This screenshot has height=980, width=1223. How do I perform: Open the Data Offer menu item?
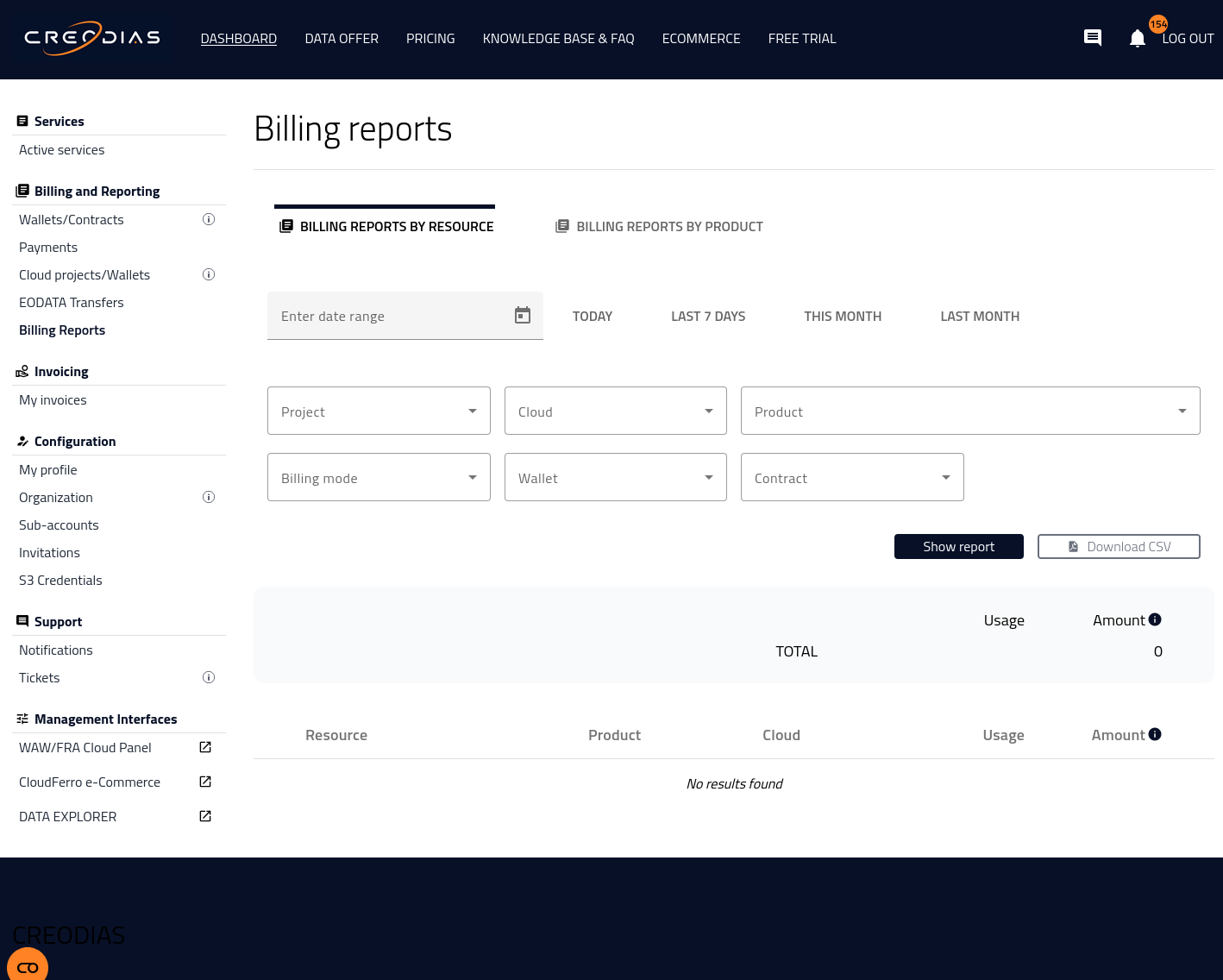point(342,39)
